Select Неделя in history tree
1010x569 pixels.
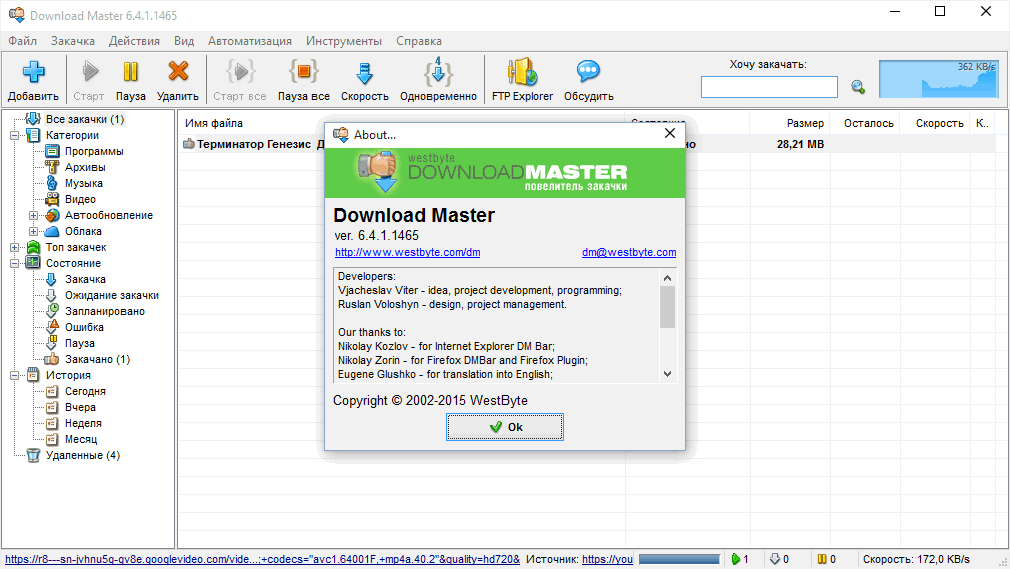point(83,423)
